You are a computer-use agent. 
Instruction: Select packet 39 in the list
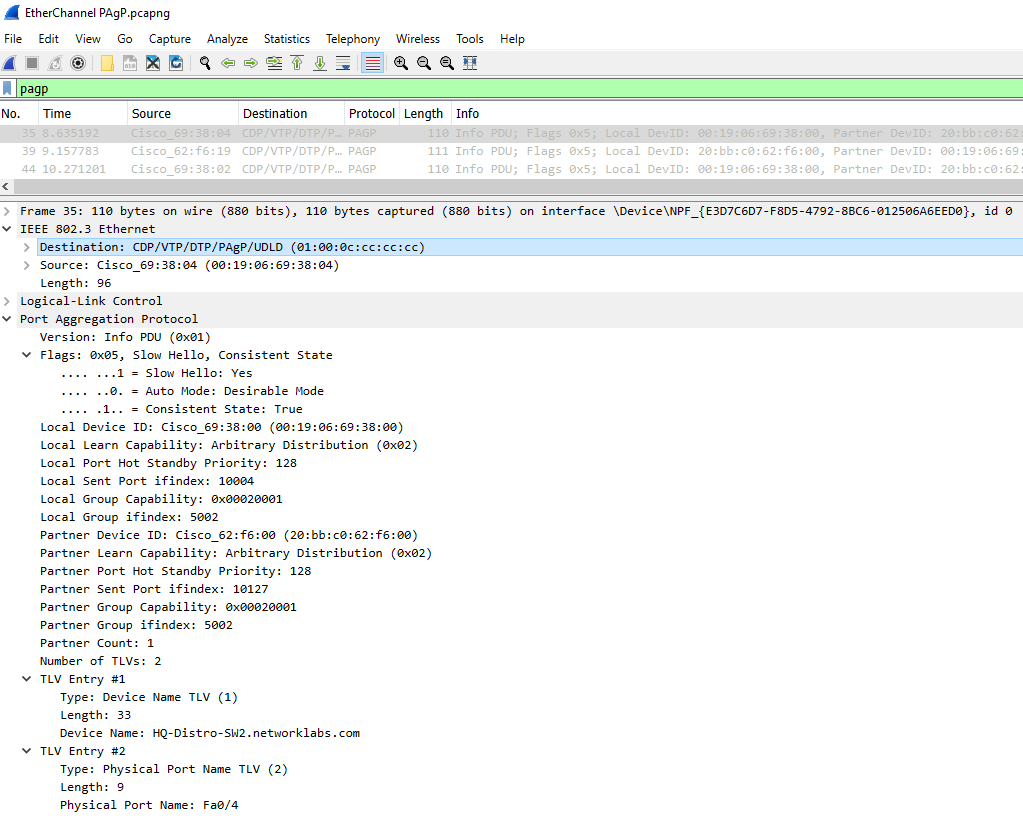pyautogui.click(x=512, y=151)
